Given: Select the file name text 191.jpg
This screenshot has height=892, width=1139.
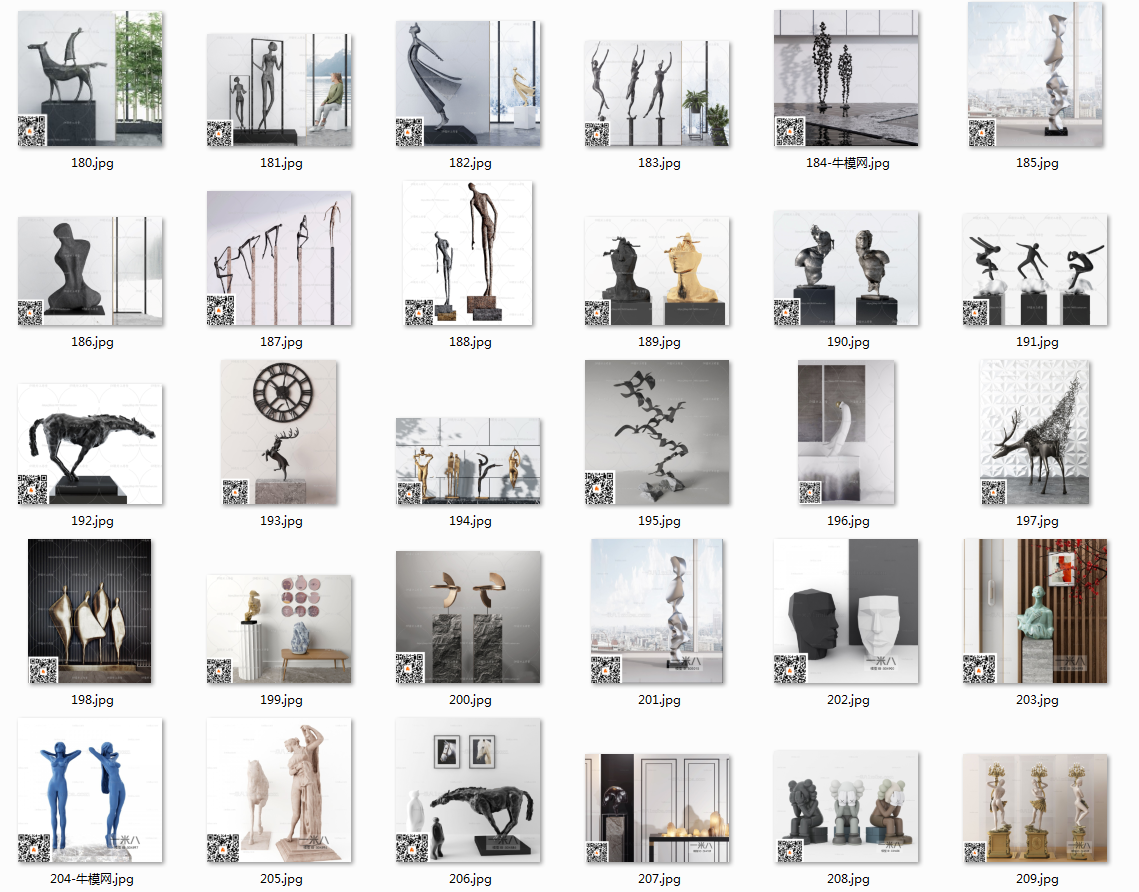Looking at the screenshot, I should pyautogui.click(x=1037, y=342).
